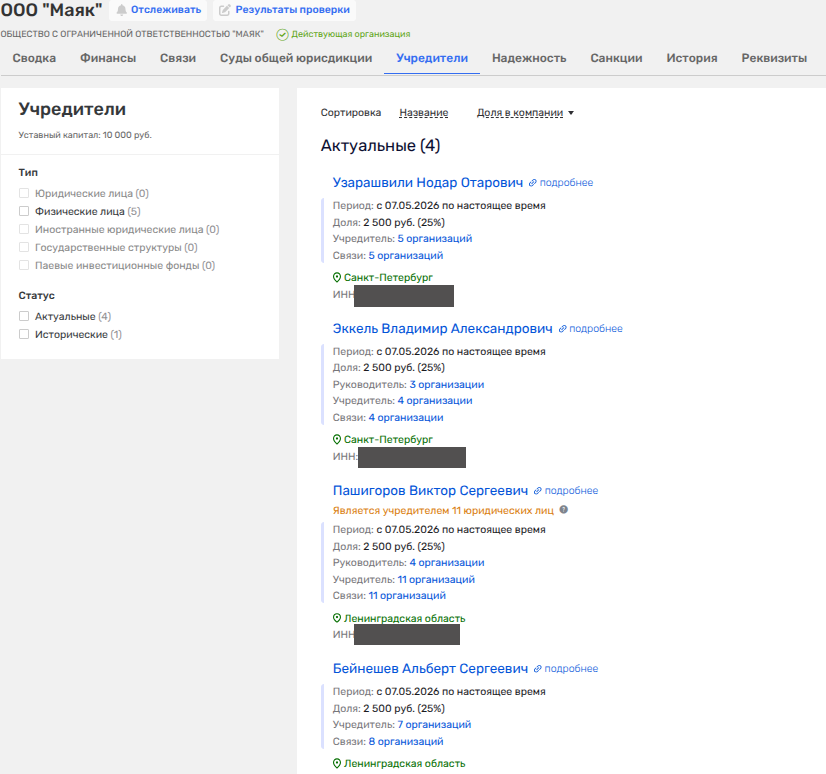Open the Сводка tab
Screen dimensions: 826x774
point(34,58)
